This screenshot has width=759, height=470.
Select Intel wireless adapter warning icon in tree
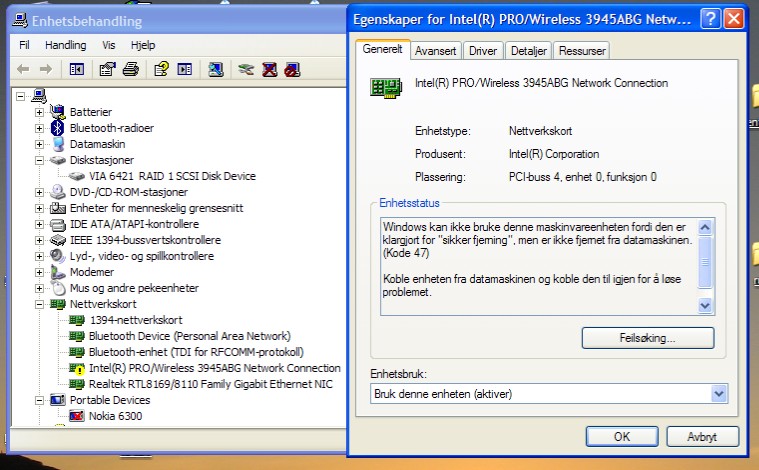coord(77,368)
